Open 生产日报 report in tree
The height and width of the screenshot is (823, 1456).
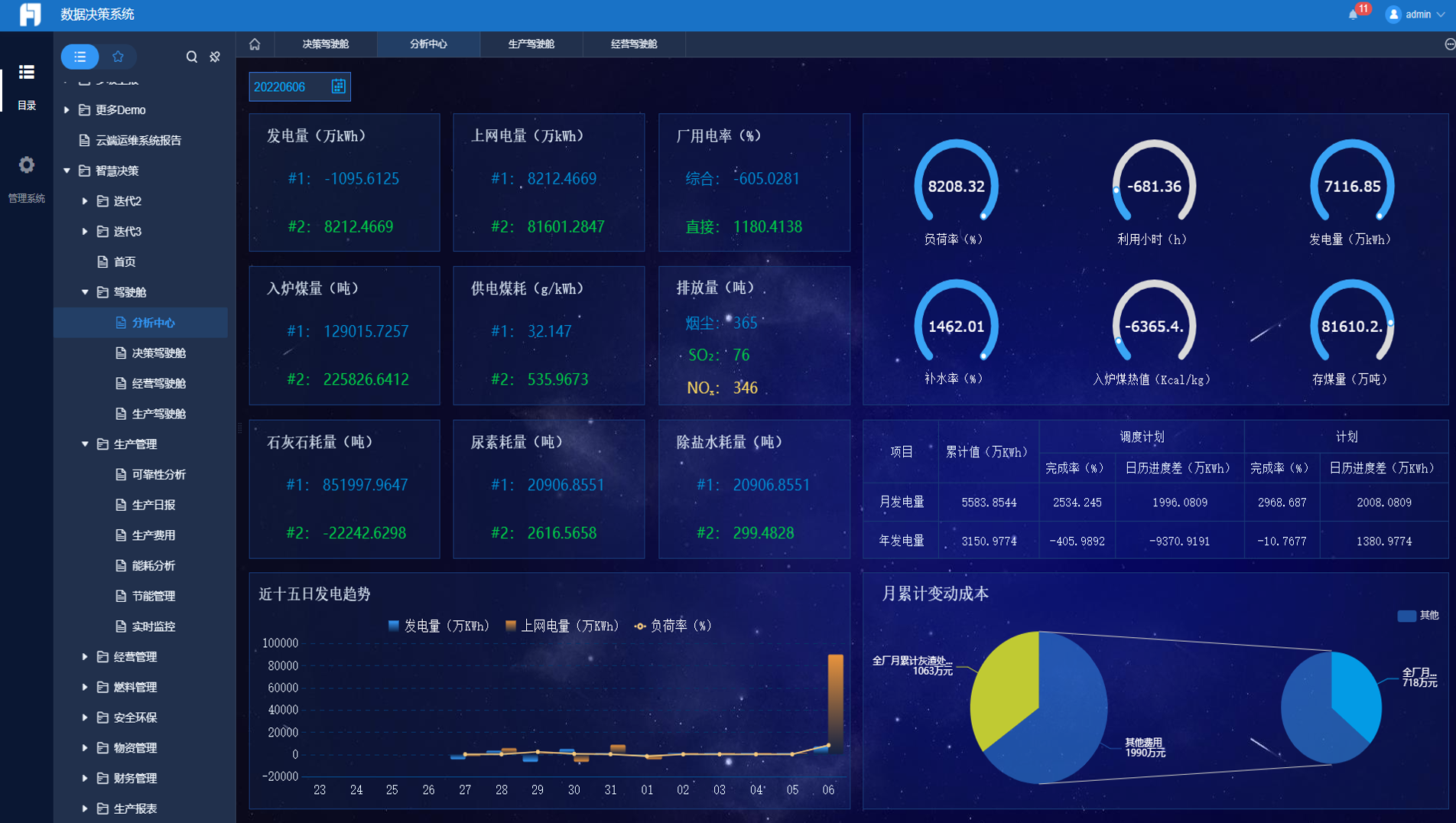153,505
